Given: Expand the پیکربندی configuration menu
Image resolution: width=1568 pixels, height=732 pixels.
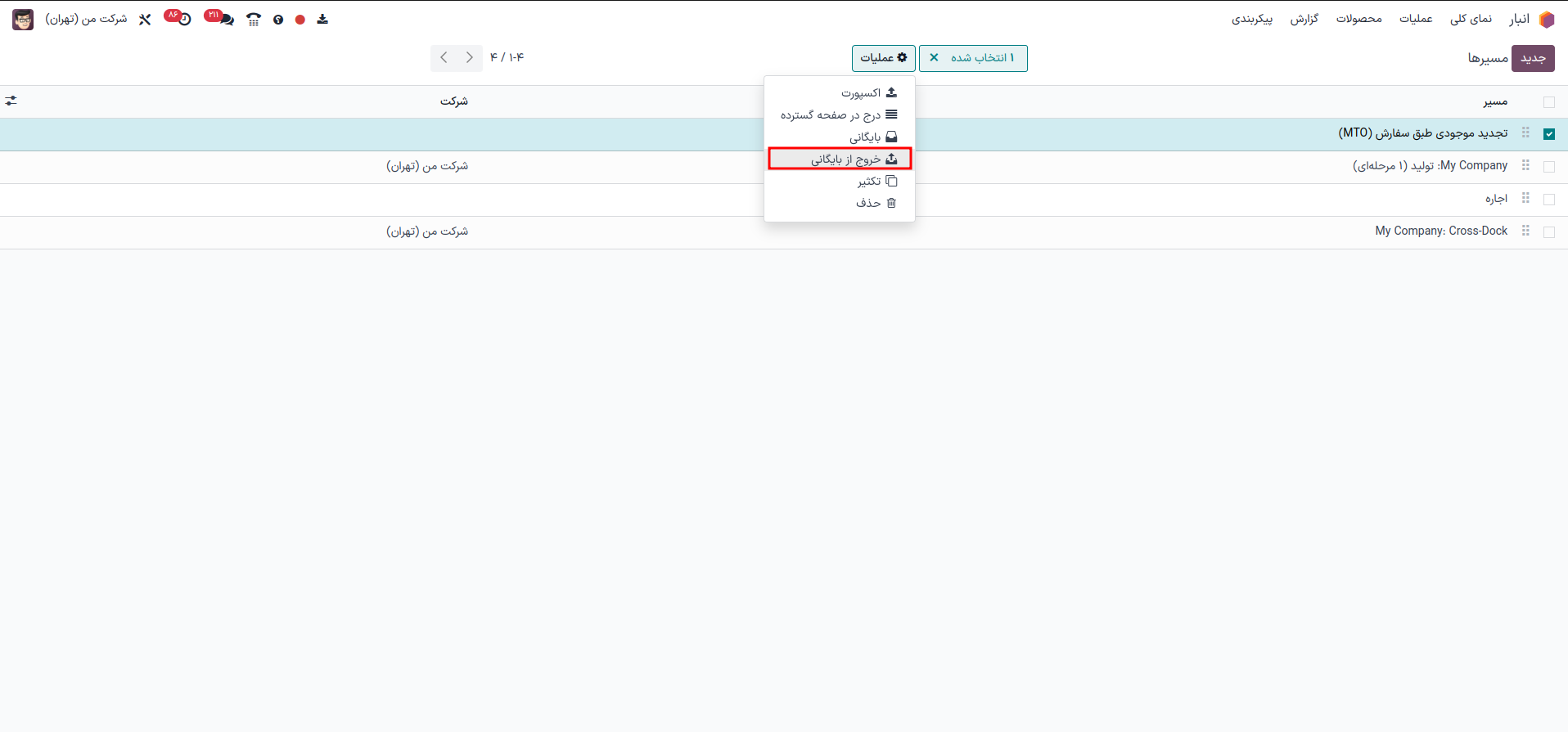Looking at the screenshot, I should 1251,19.
